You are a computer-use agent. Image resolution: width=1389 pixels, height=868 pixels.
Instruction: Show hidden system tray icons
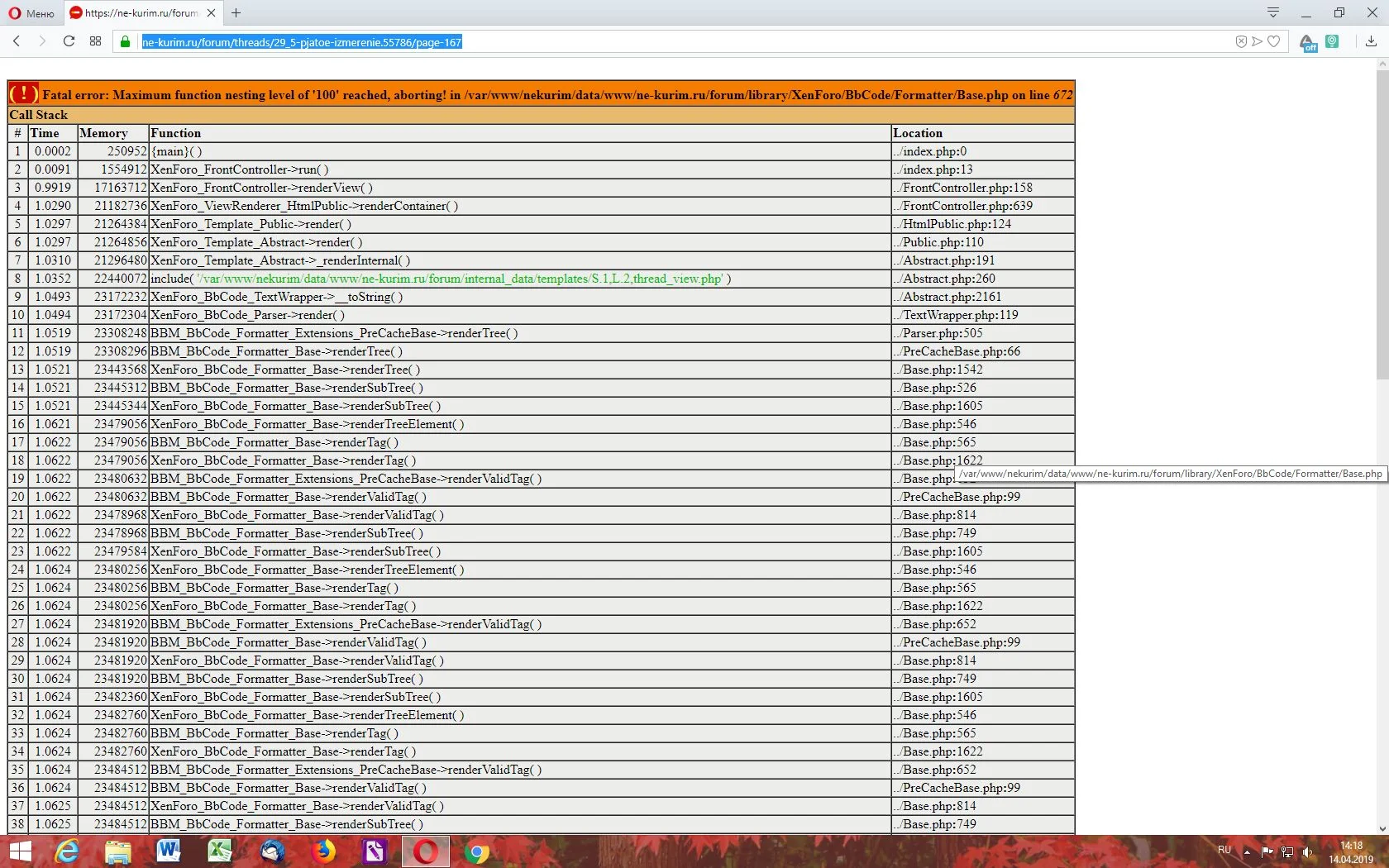coord(1247,851)
